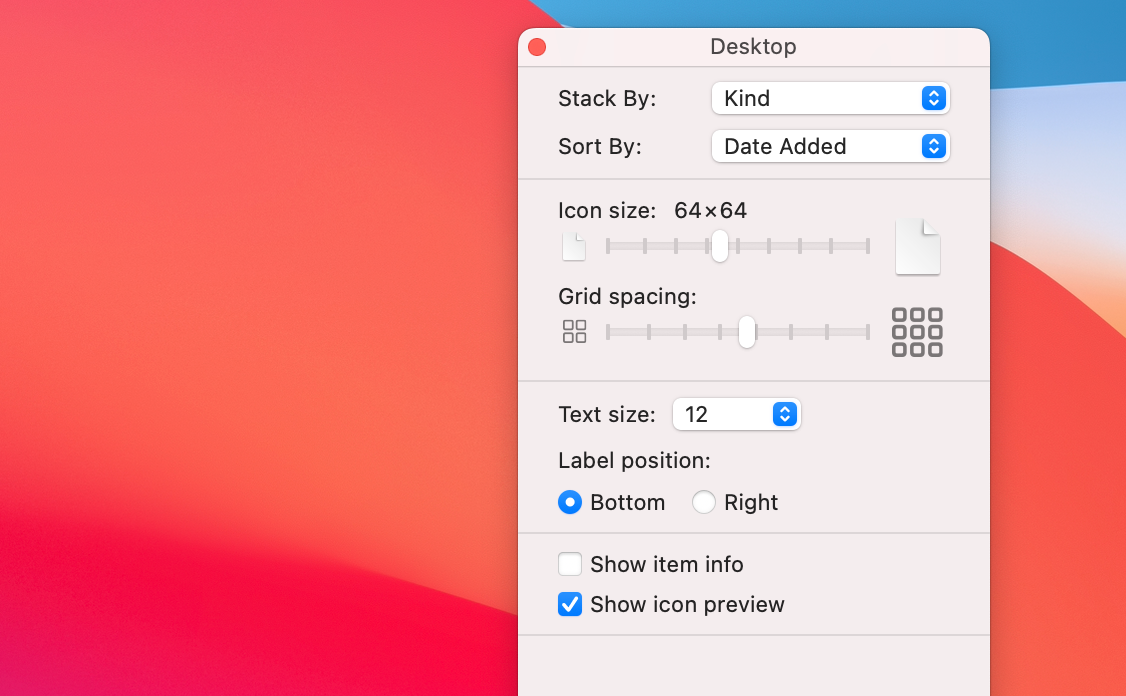1126x696 pixels.
Task: Click the Desktop window title
Action: (x=753, y=47)
